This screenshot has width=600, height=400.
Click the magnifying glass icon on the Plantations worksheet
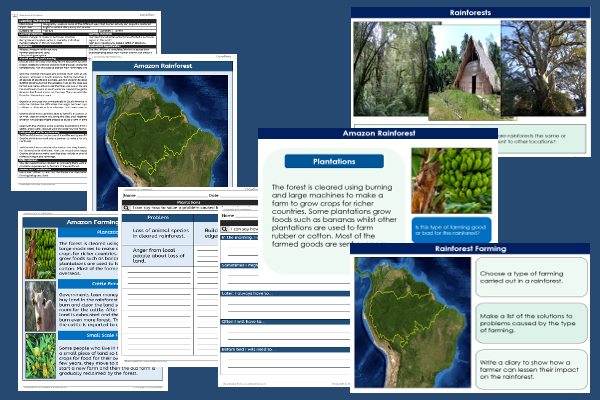[x=126, y=208]
